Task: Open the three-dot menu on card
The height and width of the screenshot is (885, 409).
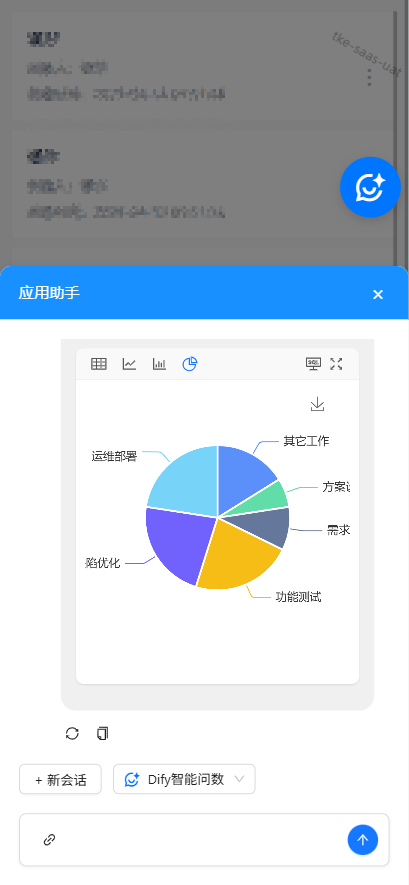Action: [x=369, y=77]
